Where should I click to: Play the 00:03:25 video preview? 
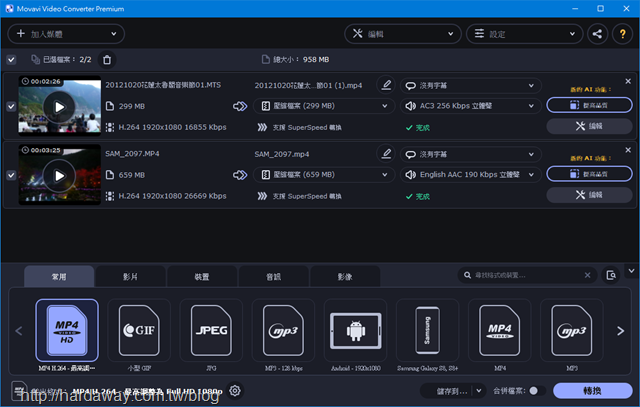point(60,176)
